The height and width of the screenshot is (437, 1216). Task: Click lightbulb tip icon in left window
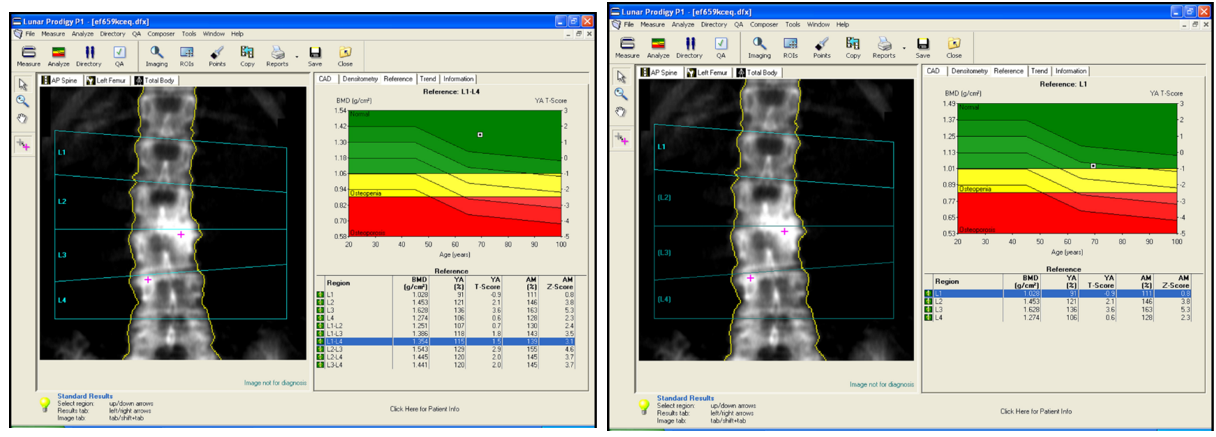(x=44, y=404)
